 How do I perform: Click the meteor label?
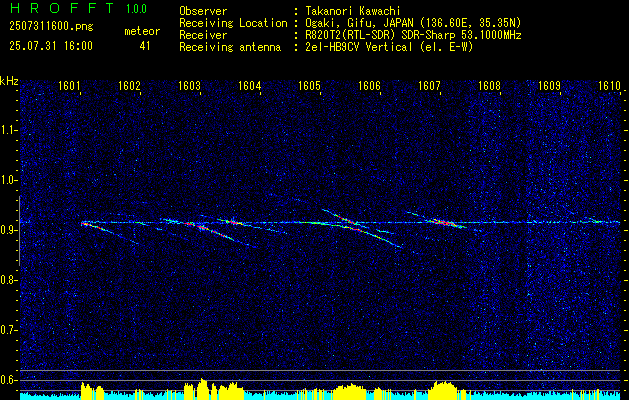tap(142, 31)
